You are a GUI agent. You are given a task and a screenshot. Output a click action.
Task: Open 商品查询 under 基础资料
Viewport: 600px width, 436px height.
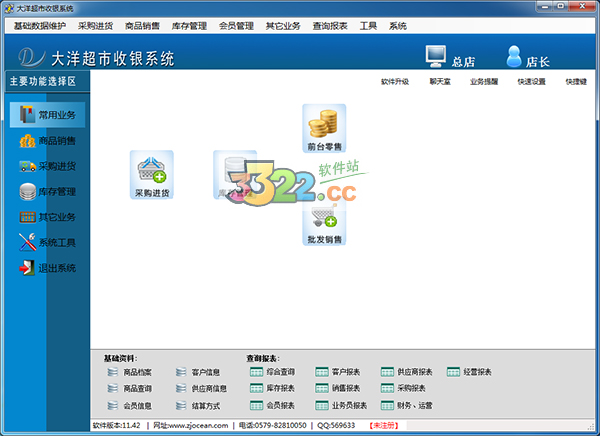click(x=130, y=389)
